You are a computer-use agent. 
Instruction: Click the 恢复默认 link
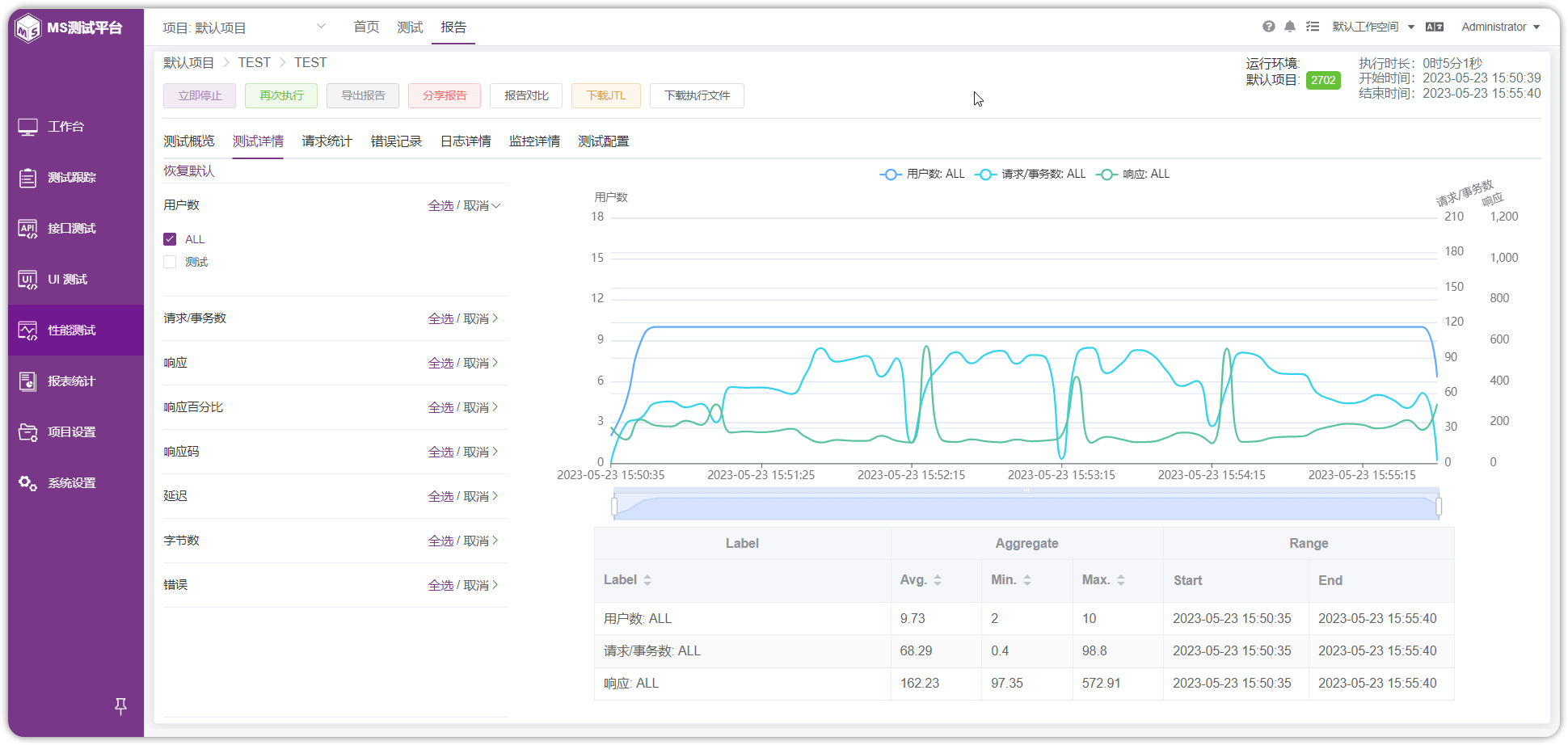[x=189, y=170]
